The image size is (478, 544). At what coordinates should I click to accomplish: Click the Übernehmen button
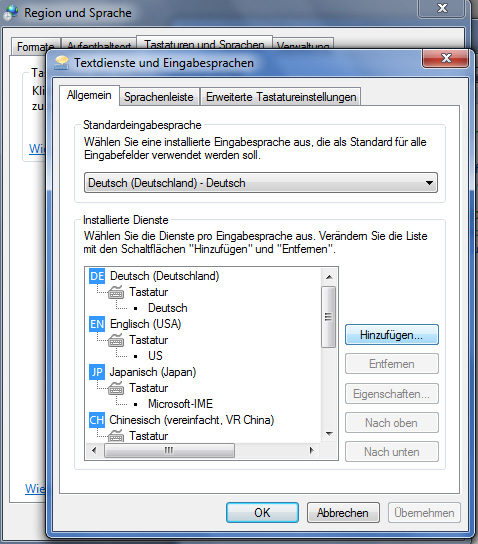click(424, 512)
